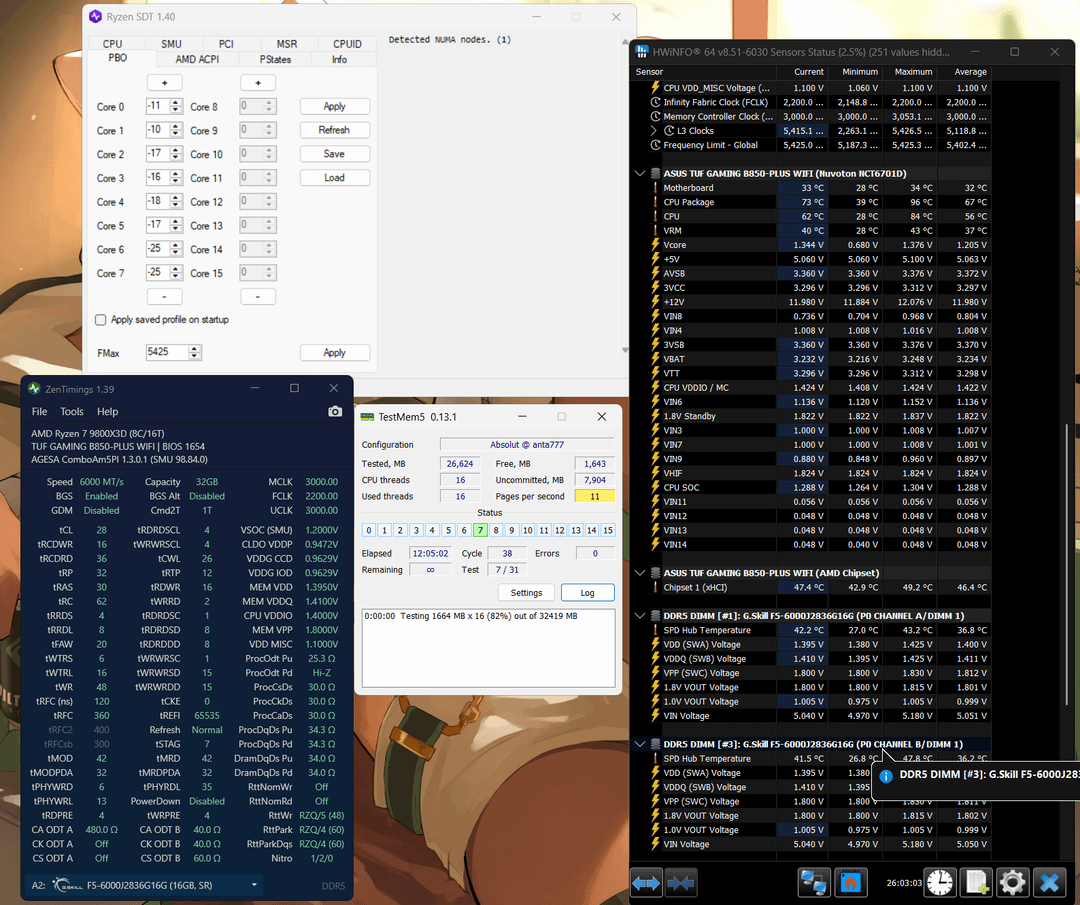The image size is (1080, 905).
Task: Increase FMax value with up arrow
Action: click(195, 349)
